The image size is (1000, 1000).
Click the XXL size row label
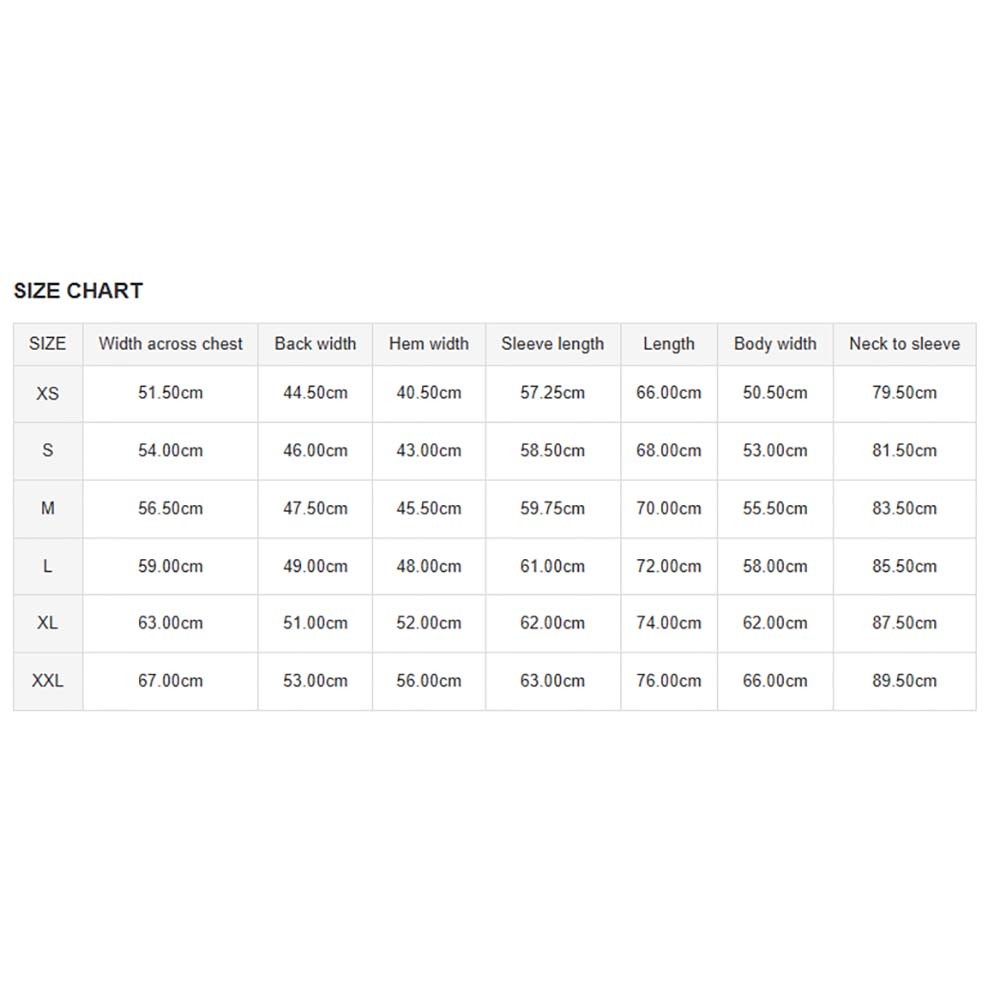pos(47,681)
